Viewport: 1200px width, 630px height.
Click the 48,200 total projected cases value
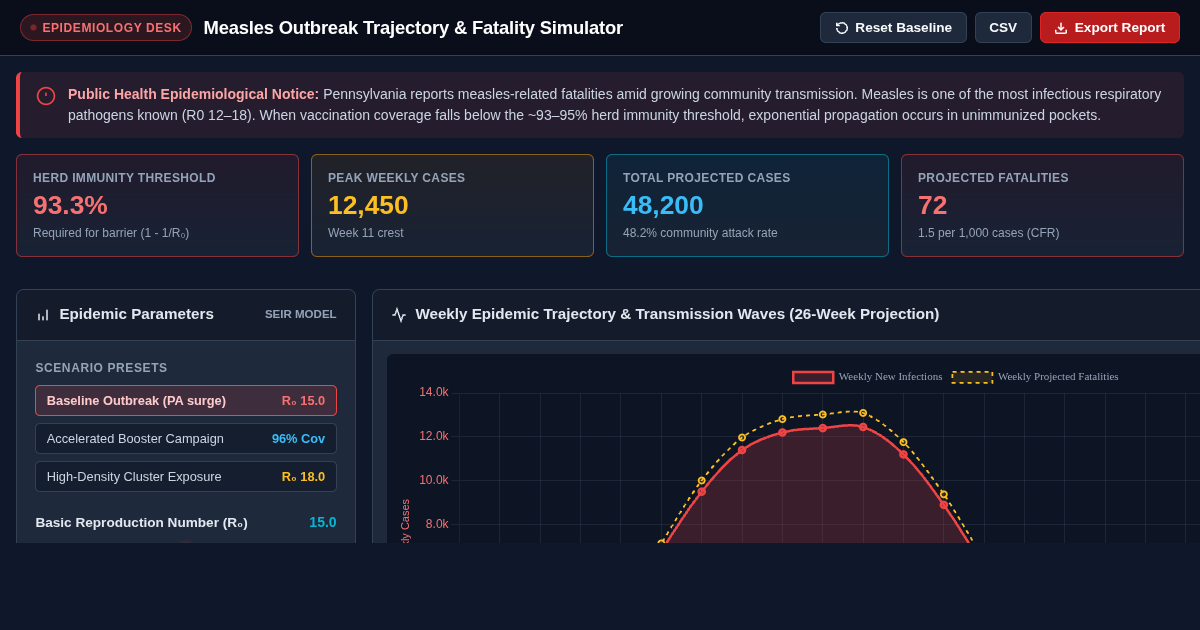pos(663,205)
